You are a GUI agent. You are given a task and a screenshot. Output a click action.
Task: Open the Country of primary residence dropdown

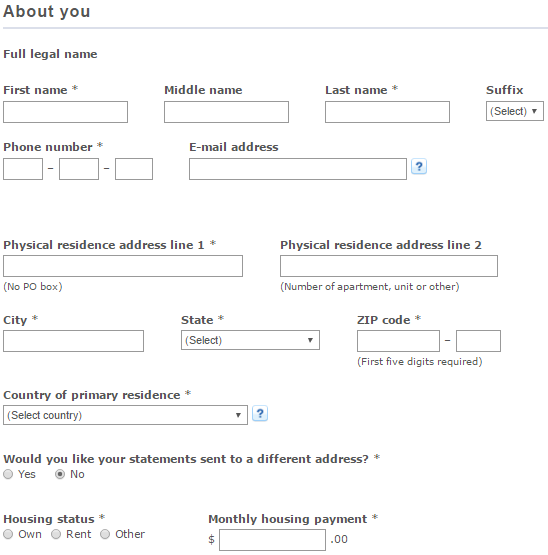click(125, 415)
